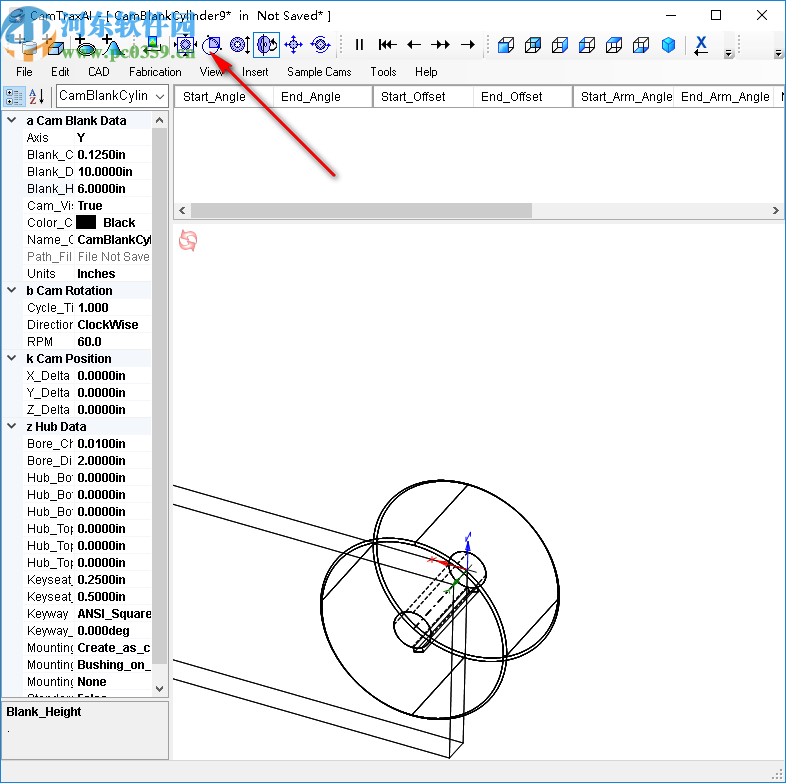Open the Fabrication menu
This screenshot has height=783, width=786.
point(155,72)
